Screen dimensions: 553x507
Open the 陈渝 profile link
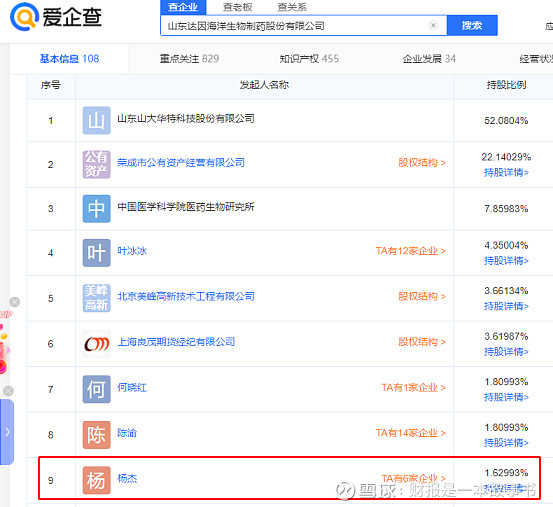click(x=127, y=433)
